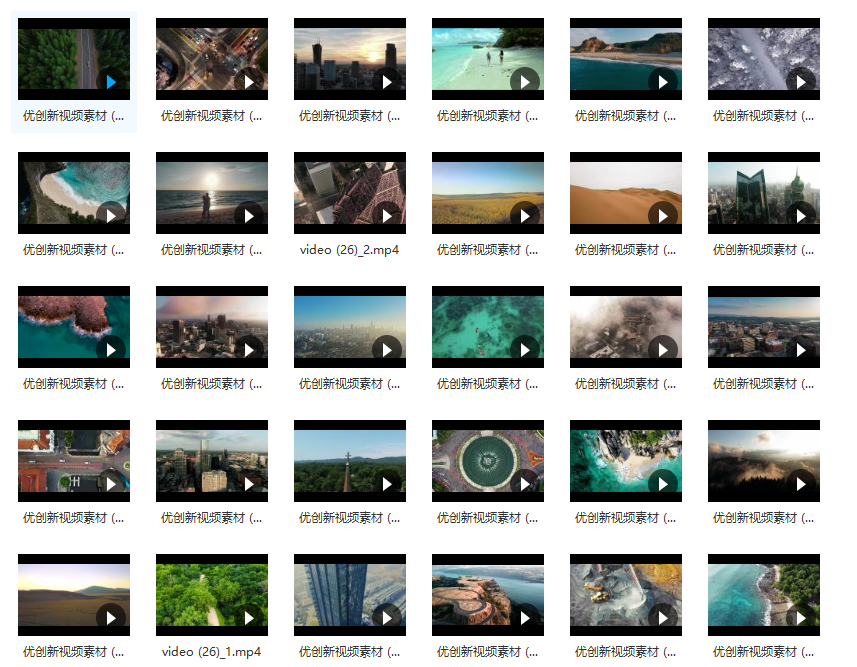Viewport: 857px width, 667px height.
Task: Open the city skyline at sunset video
Action: (x=350, y=59)
